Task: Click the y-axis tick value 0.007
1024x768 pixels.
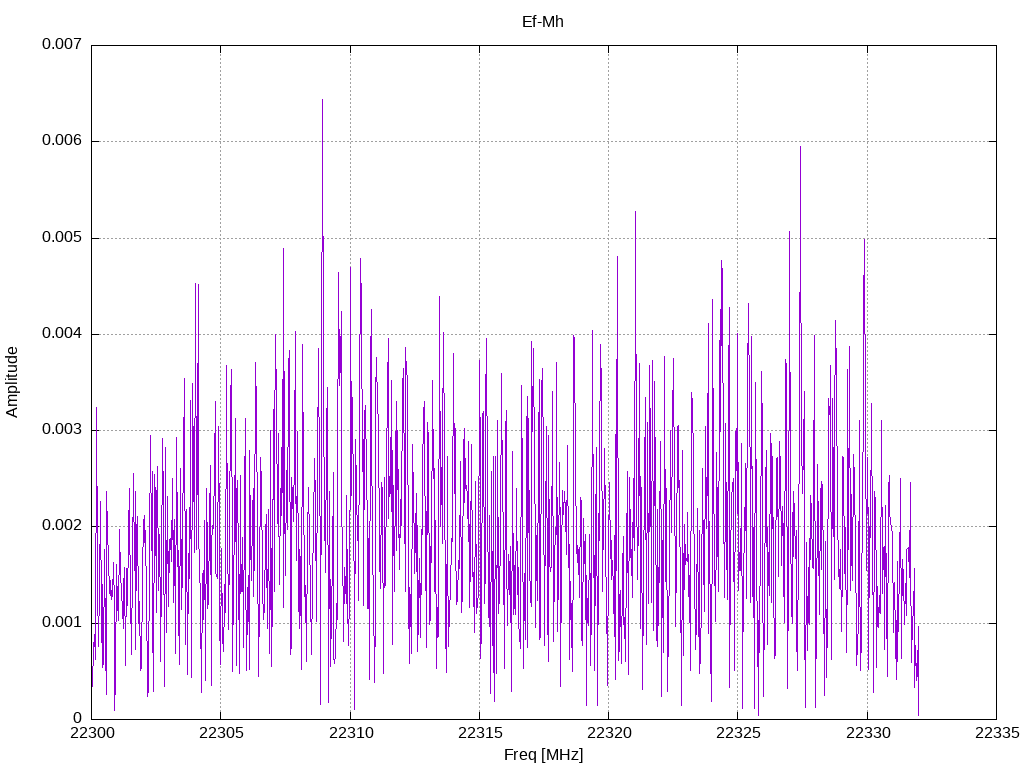Action: point(62,44)
